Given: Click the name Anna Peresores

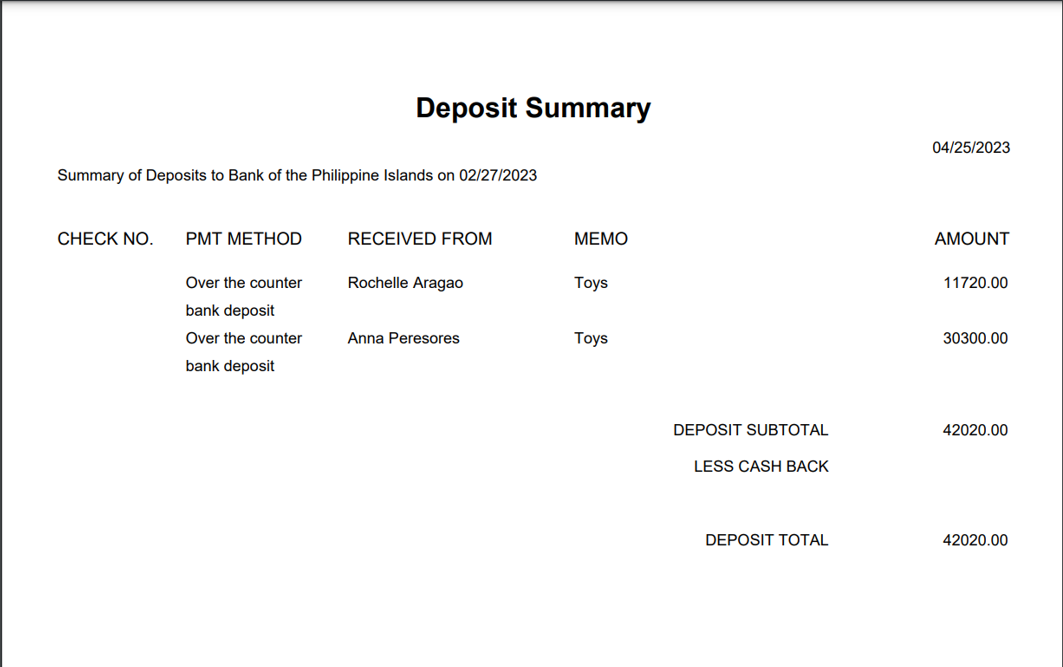Looking at the screenshot, I should click(403, 338).
